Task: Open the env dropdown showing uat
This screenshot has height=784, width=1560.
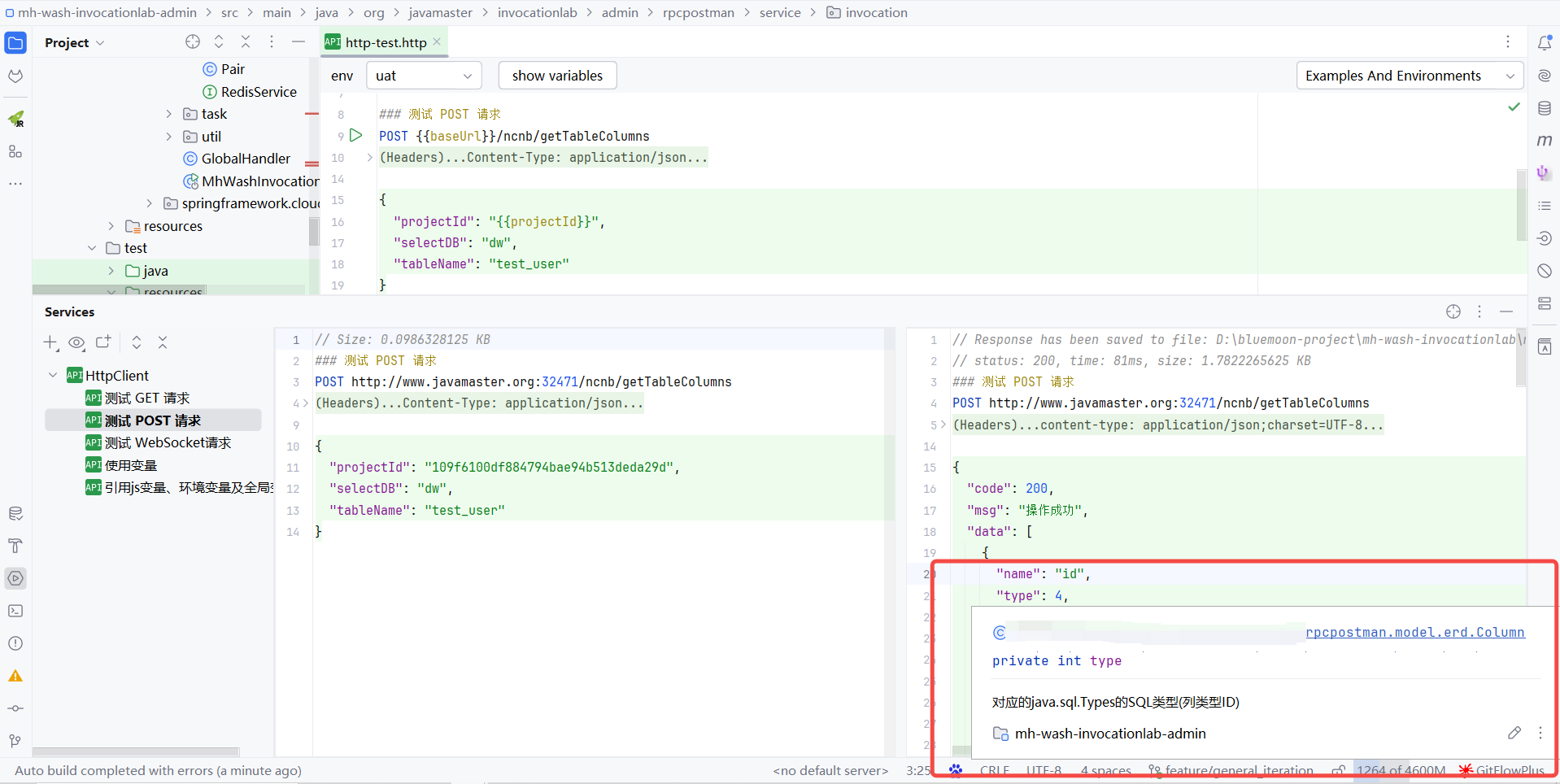Action: pos(424,76)
